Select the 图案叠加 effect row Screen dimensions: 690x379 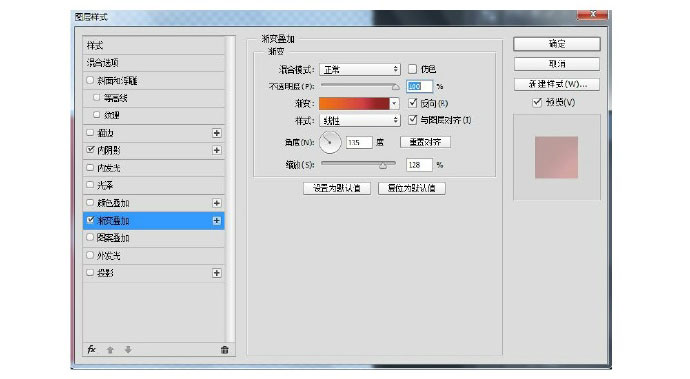coord(154,238)
